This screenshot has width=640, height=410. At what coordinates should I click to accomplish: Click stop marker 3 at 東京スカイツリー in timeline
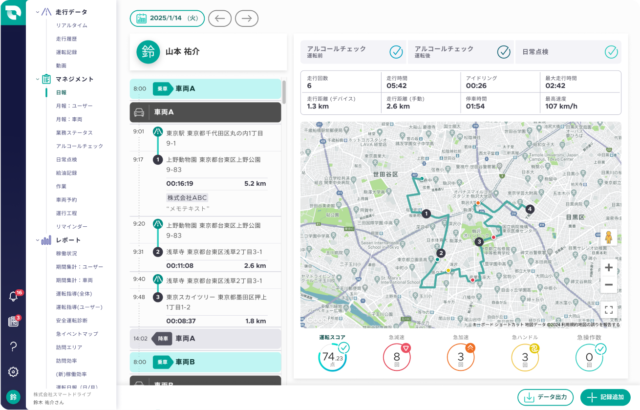tap(158, 297)
